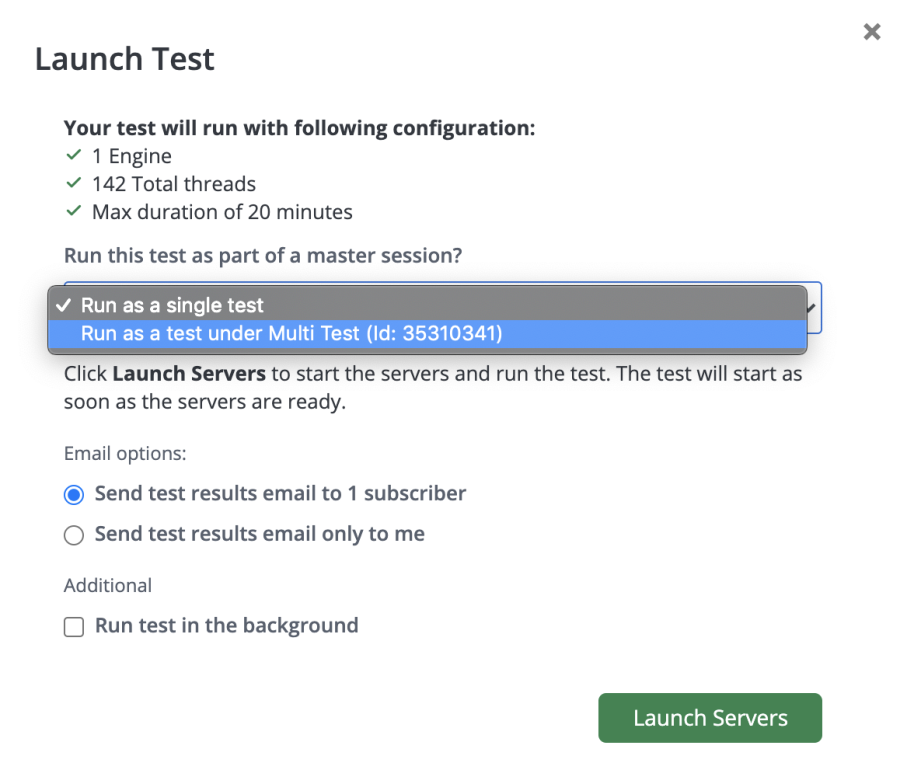Click the green checkmark beside "1 Engine"
Viewport: 900px width, 763px height.
[73, 156]
